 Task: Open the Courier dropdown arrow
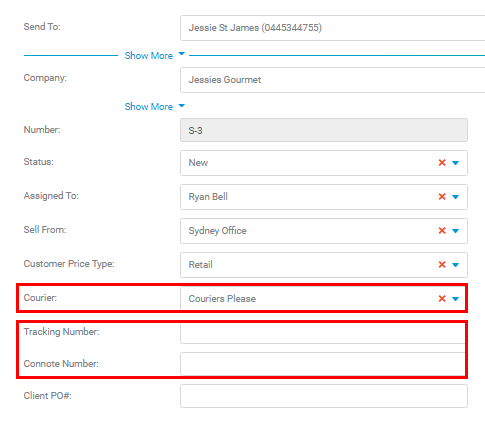pyautogui.click(x=455, y=299)
